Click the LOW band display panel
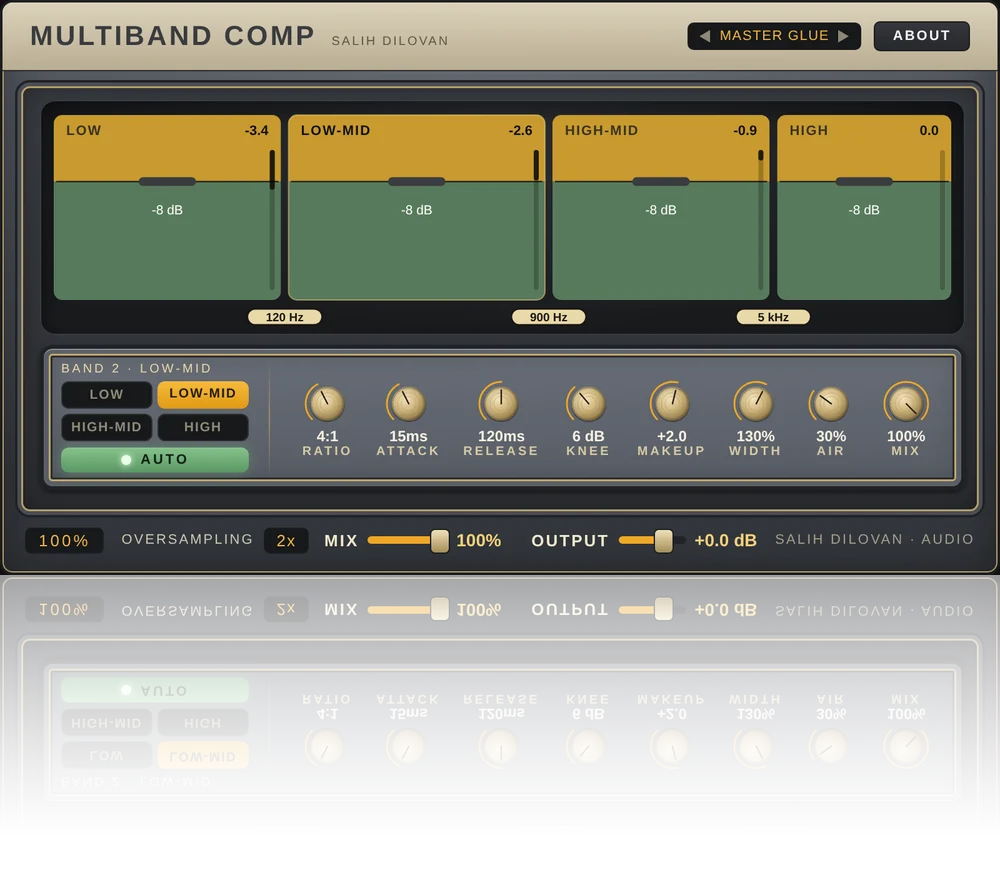This screenshot has width=1000, height=891. pyautogui.click(x=167, y=207)
